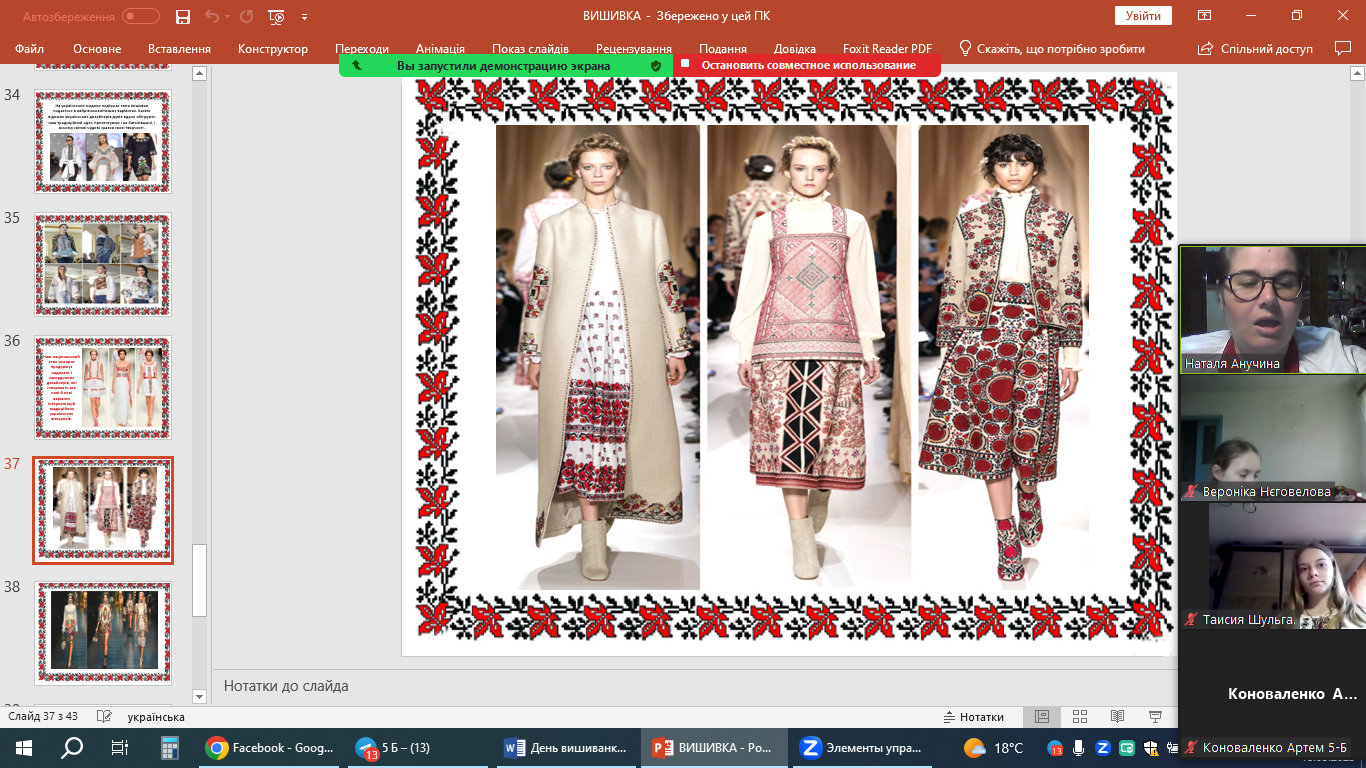Switch to the Основне ribbon tab
Screen dimensions: 1366x768
pos(97,49)
